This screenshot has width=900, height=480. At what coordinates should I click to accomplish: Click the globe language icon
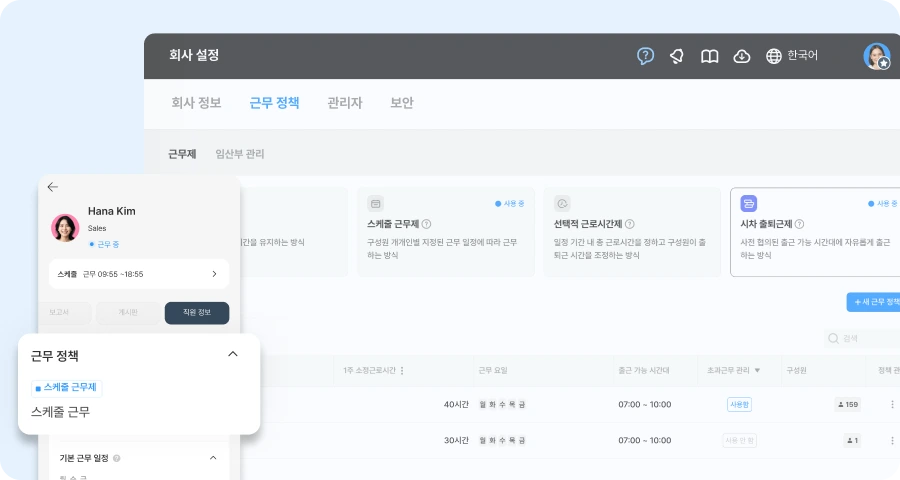coord(774,56)
